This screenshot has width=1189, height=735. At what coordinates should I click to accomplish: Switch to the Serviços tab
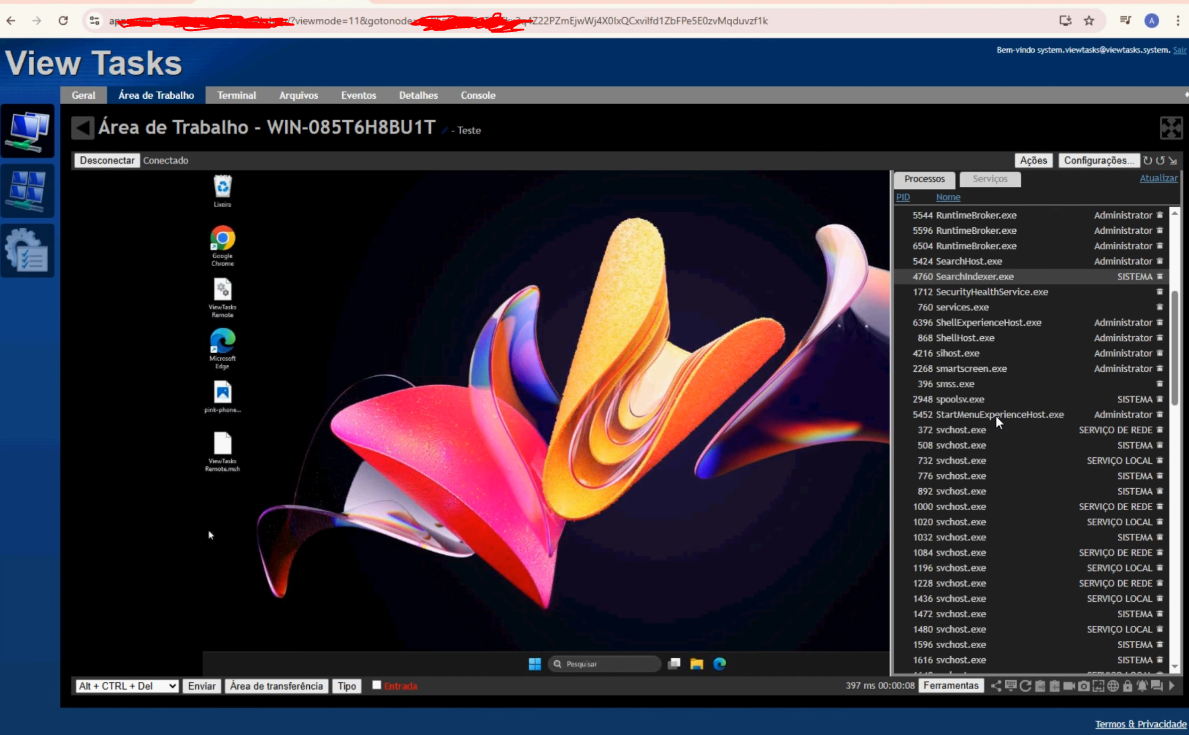[990, 179]
